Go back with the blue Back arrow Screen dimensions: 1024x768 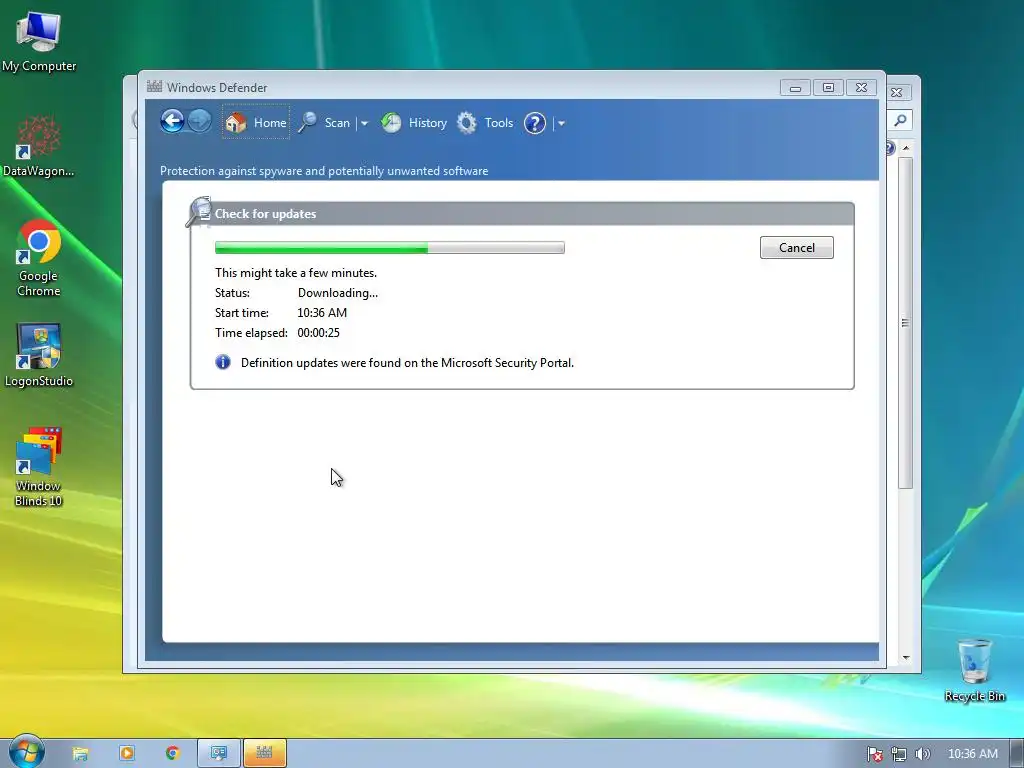pyautogui.click(x=172, y=121)
